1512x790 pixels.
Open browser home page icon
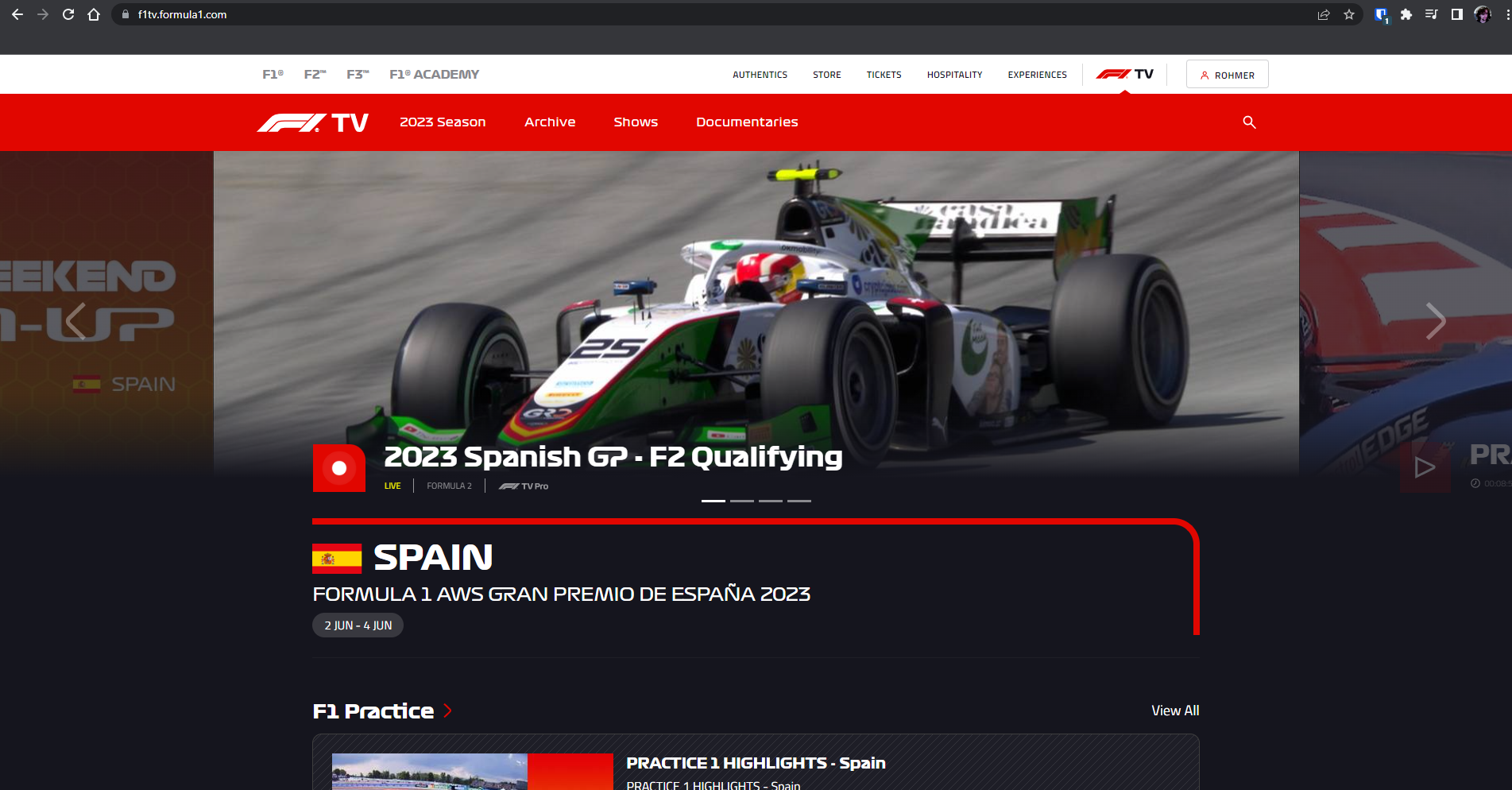(94, 14)
